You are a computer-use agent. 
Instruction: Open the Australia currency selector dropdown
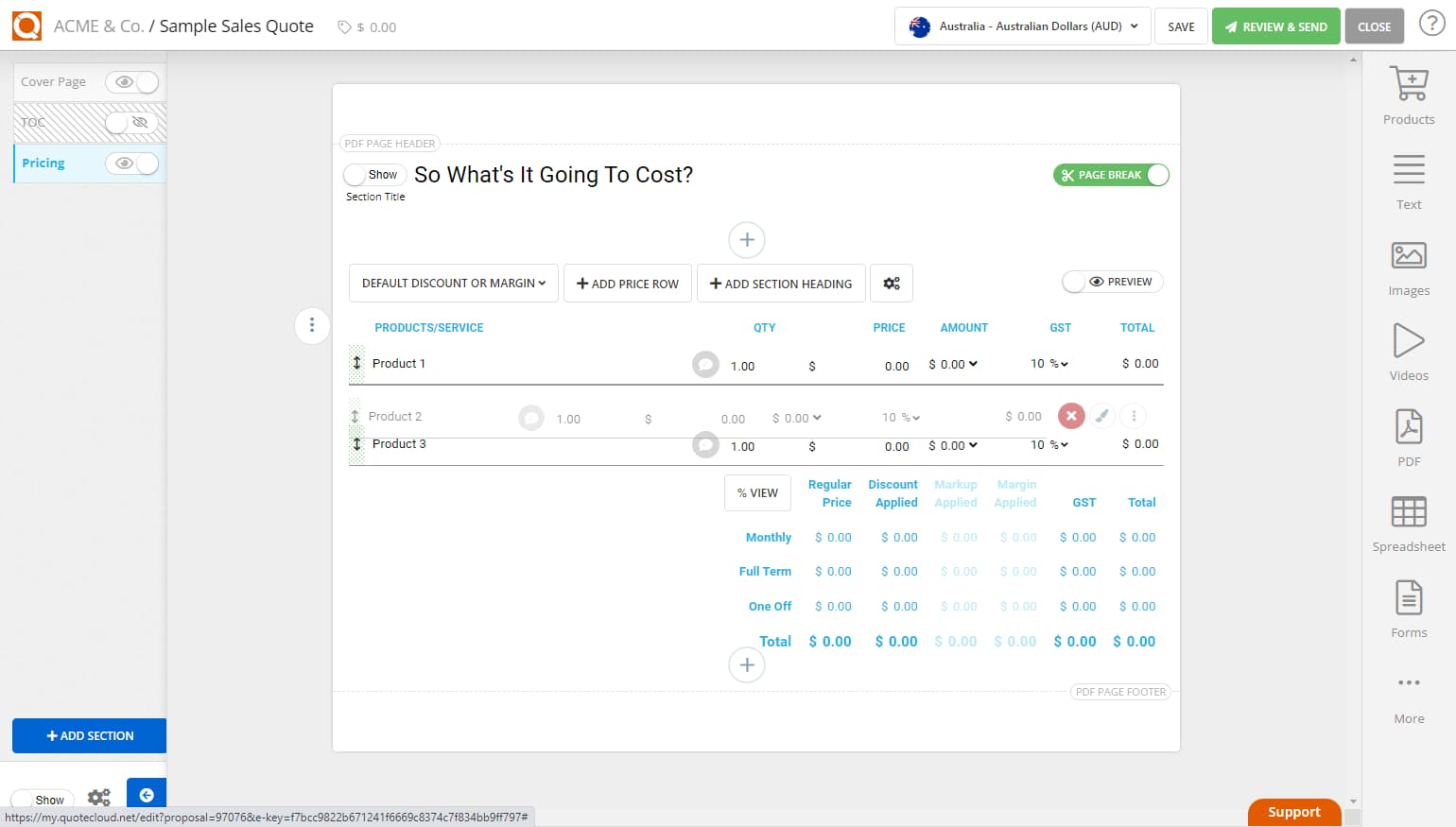(x=1021, y=26)
